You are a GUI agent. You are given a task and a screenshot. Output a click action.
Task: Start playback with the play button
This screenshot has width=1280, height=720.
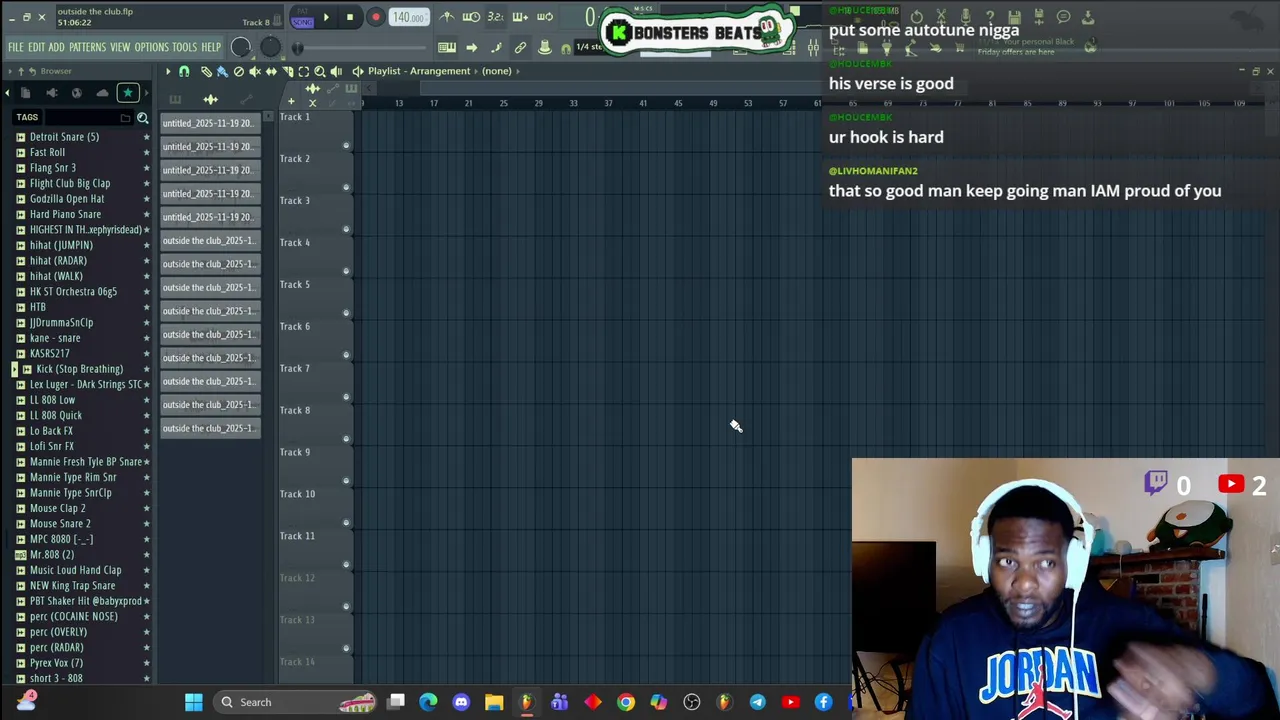pos(326,17)
